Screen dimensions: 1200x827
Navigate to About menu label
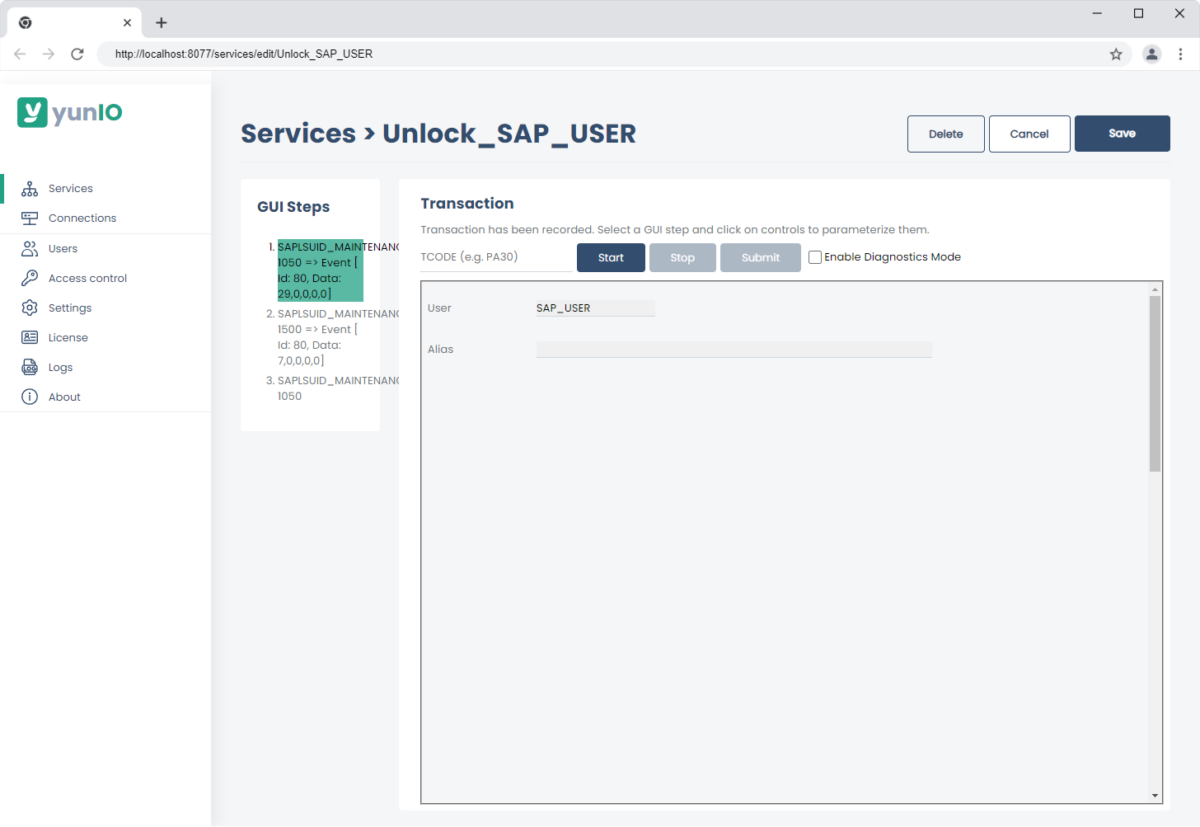pyautogui.click(x=65, y=397)
